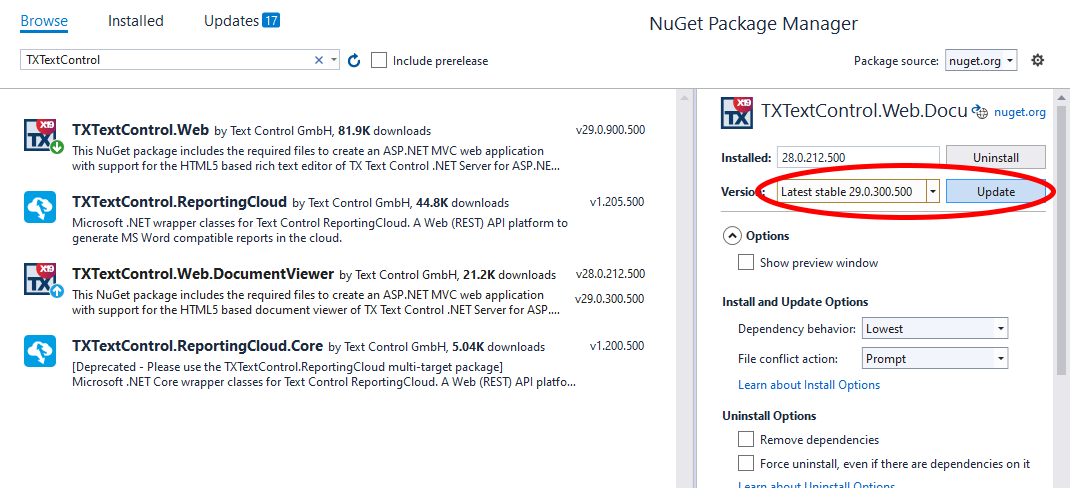This screenshot has height=488, width=1070.
Task: Click the refresh icon next to search box
Action: (353, 61)
